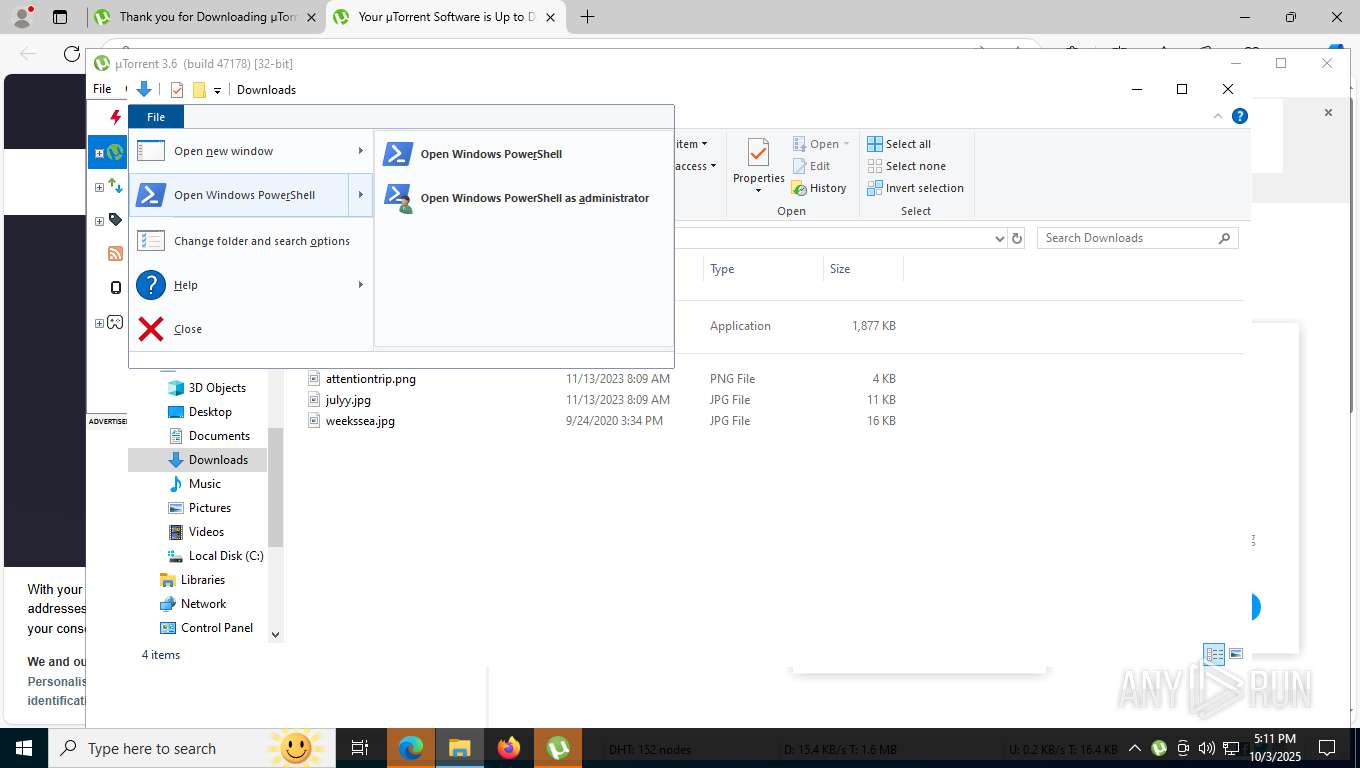Open the Help menu entry
Screen dimensions: 1360x768
(x=250, y=285)
